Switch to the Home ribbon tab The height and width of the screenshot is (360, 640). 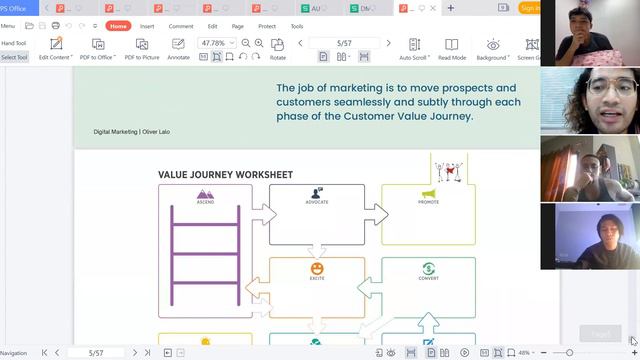(x=118, y=26)
